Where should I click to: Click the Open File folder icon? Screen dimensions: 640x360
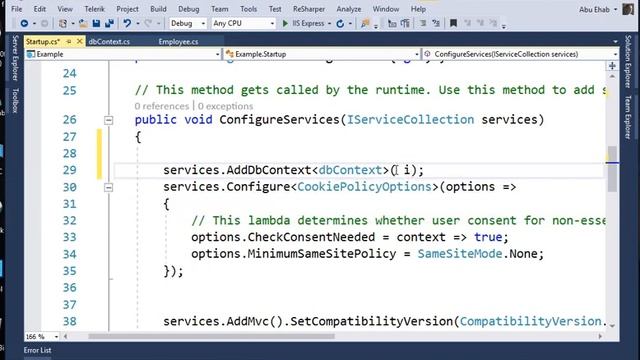tap(83, 24)
